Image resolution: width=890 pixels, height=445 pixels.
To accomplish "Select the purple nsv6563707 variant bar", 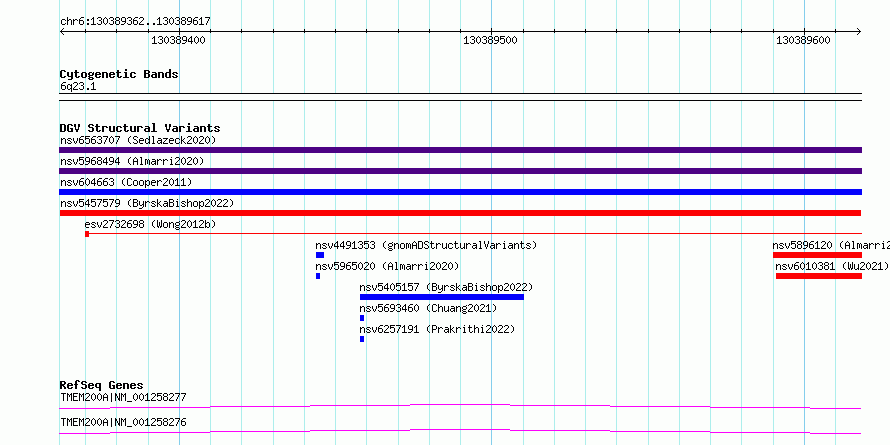I will (460, 150).
